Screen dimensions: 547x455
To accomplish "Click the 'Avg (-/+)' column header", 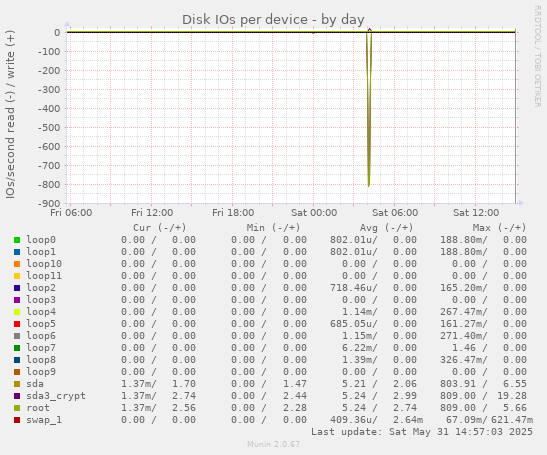I will 387,228.
